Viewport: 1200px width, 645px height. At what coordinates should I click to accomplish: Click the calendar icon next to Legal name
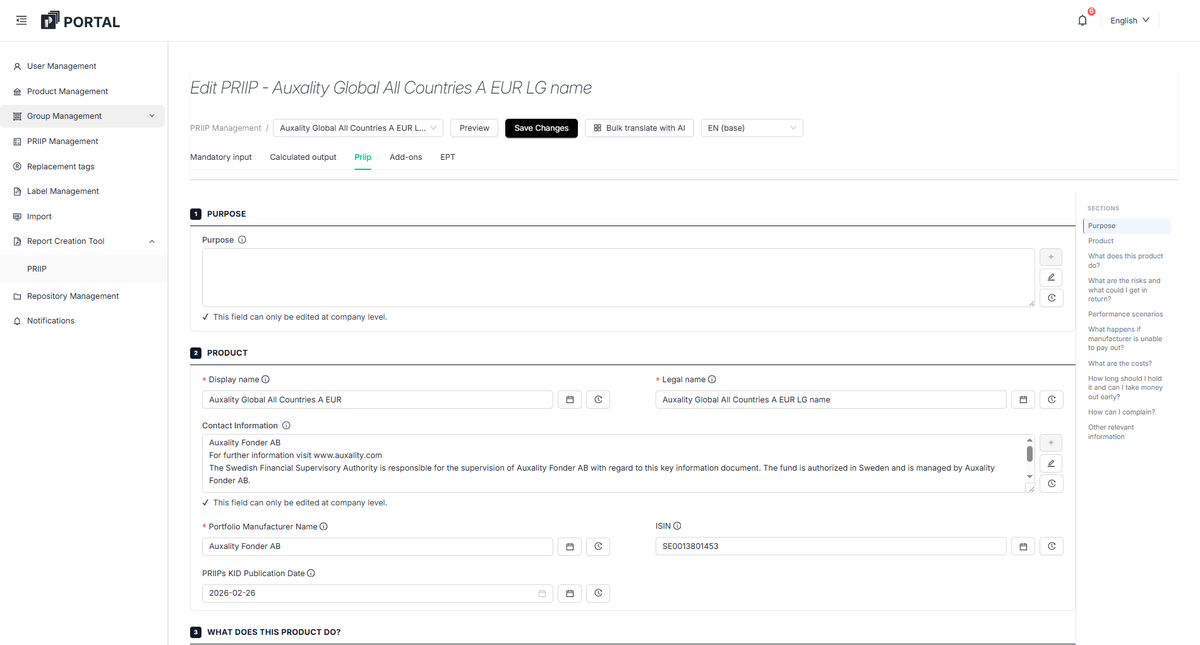(x=1023, y=399)
